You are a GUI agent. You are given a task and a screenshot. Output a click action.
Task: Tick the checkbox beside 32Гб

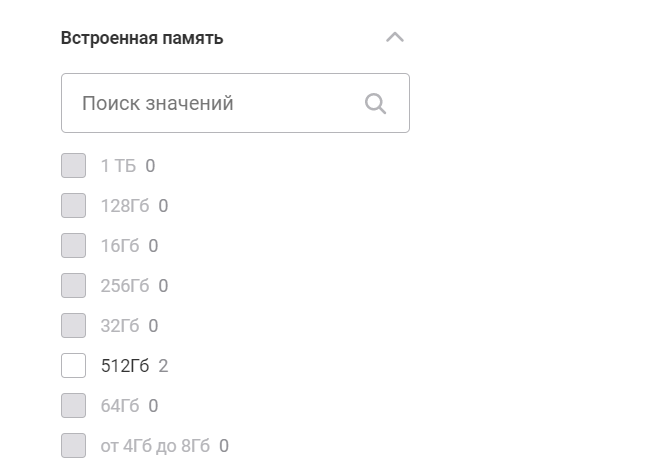click(x=74, y=326)
